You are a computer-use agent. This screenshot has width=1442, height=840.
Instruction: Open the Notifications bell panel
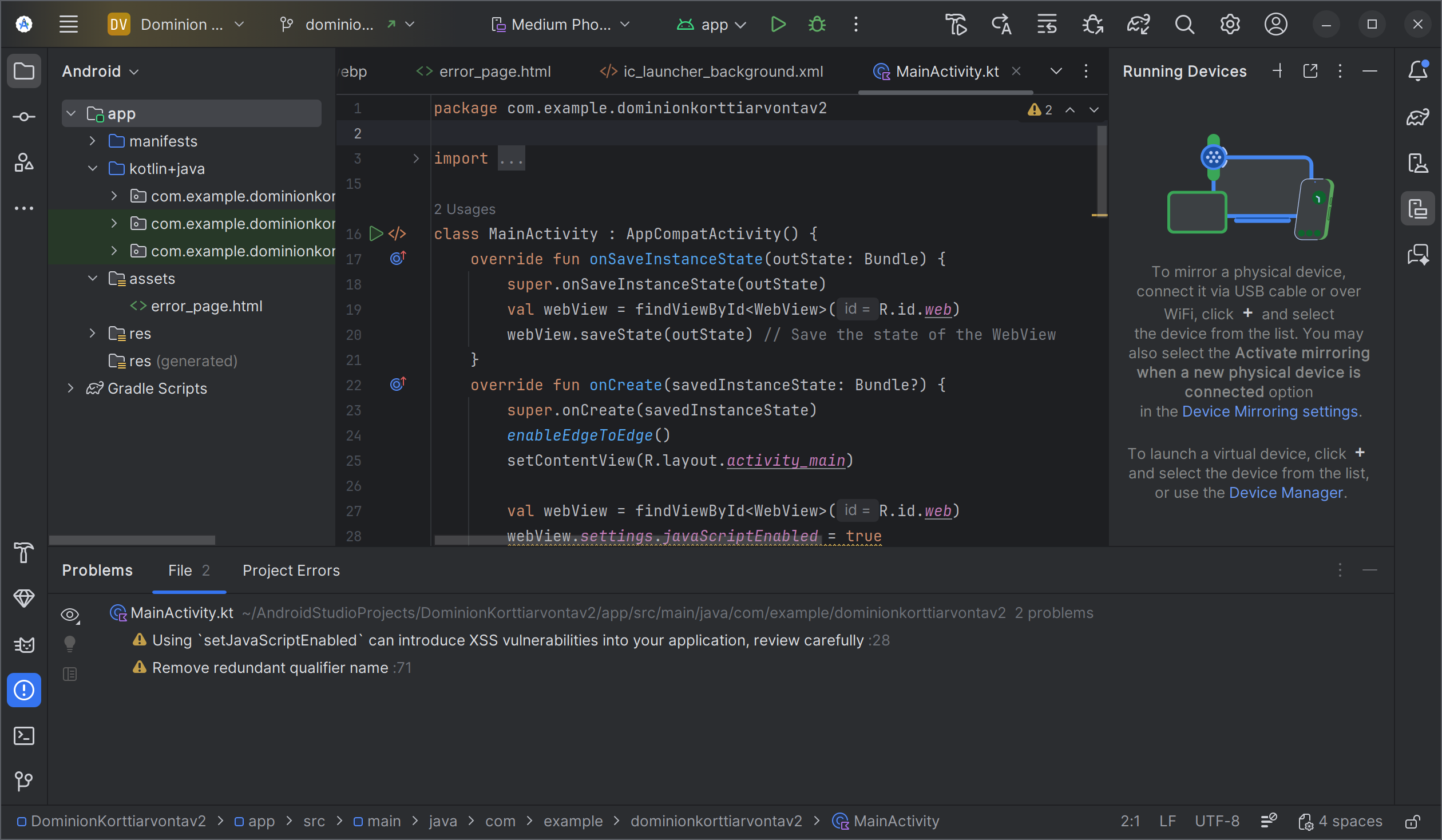point(1418,71)
